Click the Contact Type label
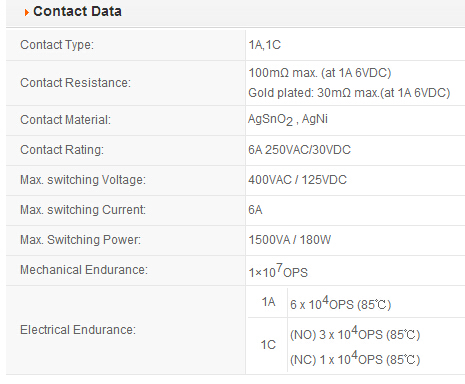 coord(57,45)
